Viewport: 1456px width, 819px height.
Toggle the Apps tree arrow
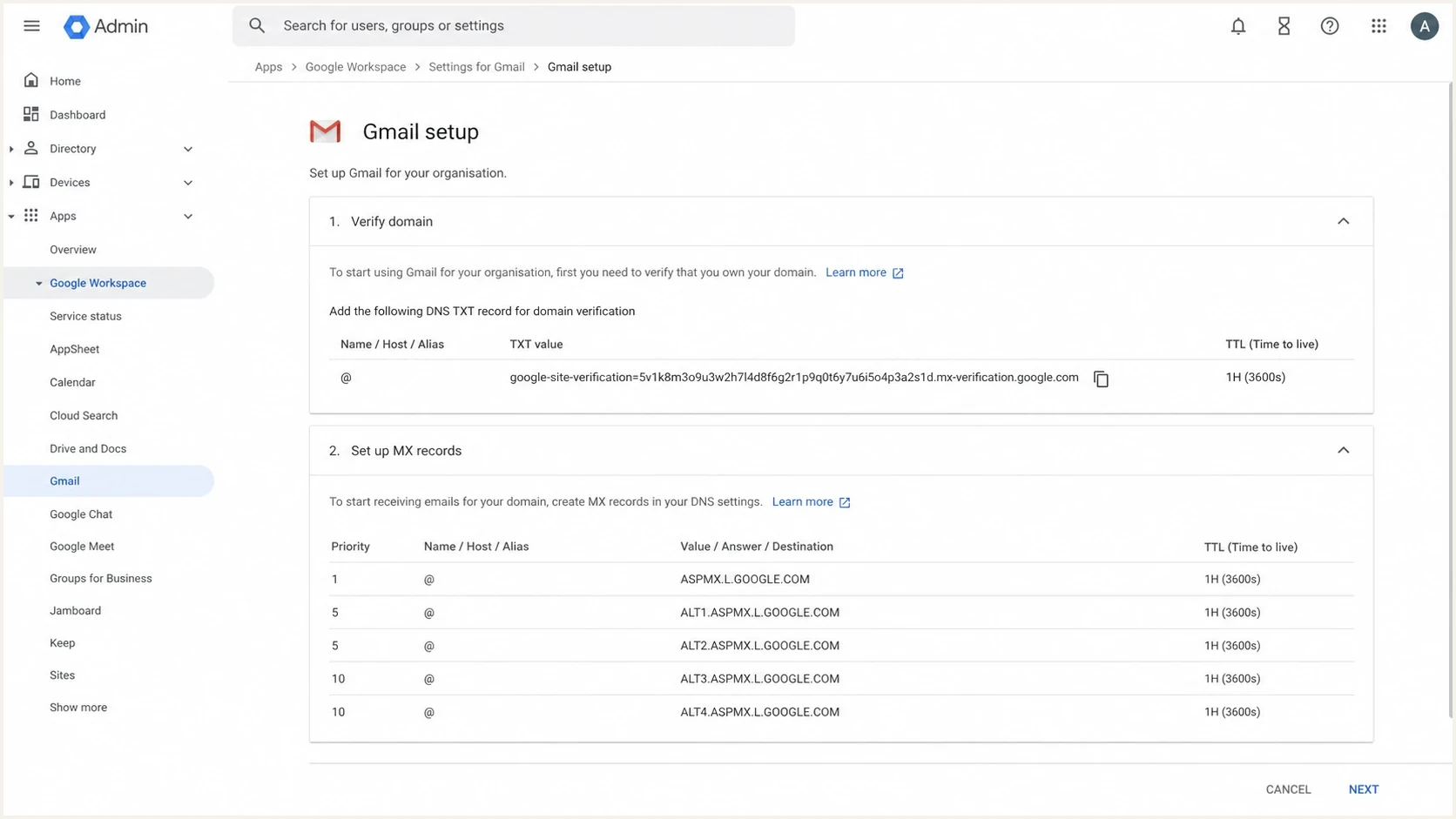tap(11, 216)
